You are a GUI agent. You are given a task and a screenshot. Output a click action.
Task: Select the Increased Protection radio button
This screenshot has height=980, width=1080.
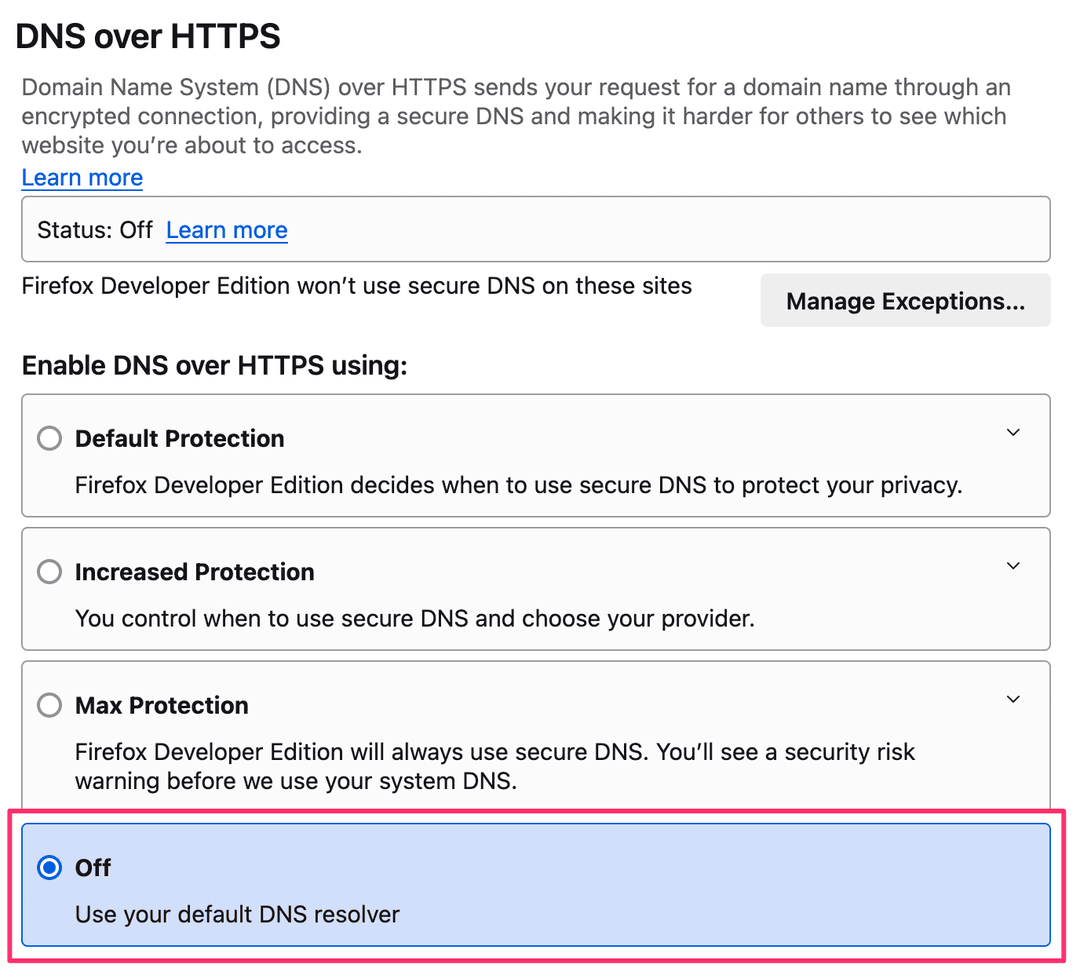click(x=48, y=571)
